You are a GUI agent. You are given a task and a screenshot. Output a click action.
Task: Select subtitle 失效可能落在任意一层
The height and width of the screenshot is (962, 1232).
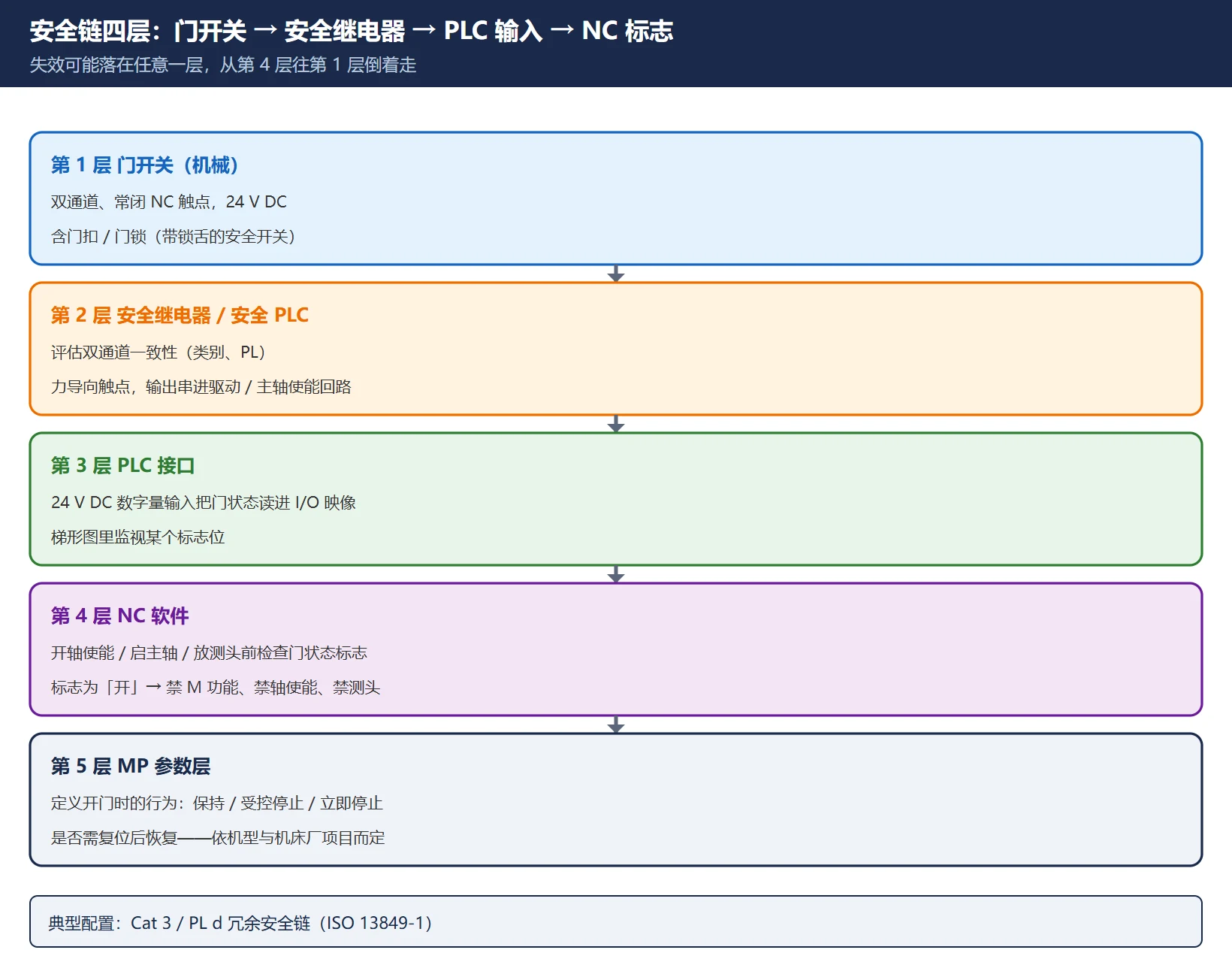[x=223, y=65]
